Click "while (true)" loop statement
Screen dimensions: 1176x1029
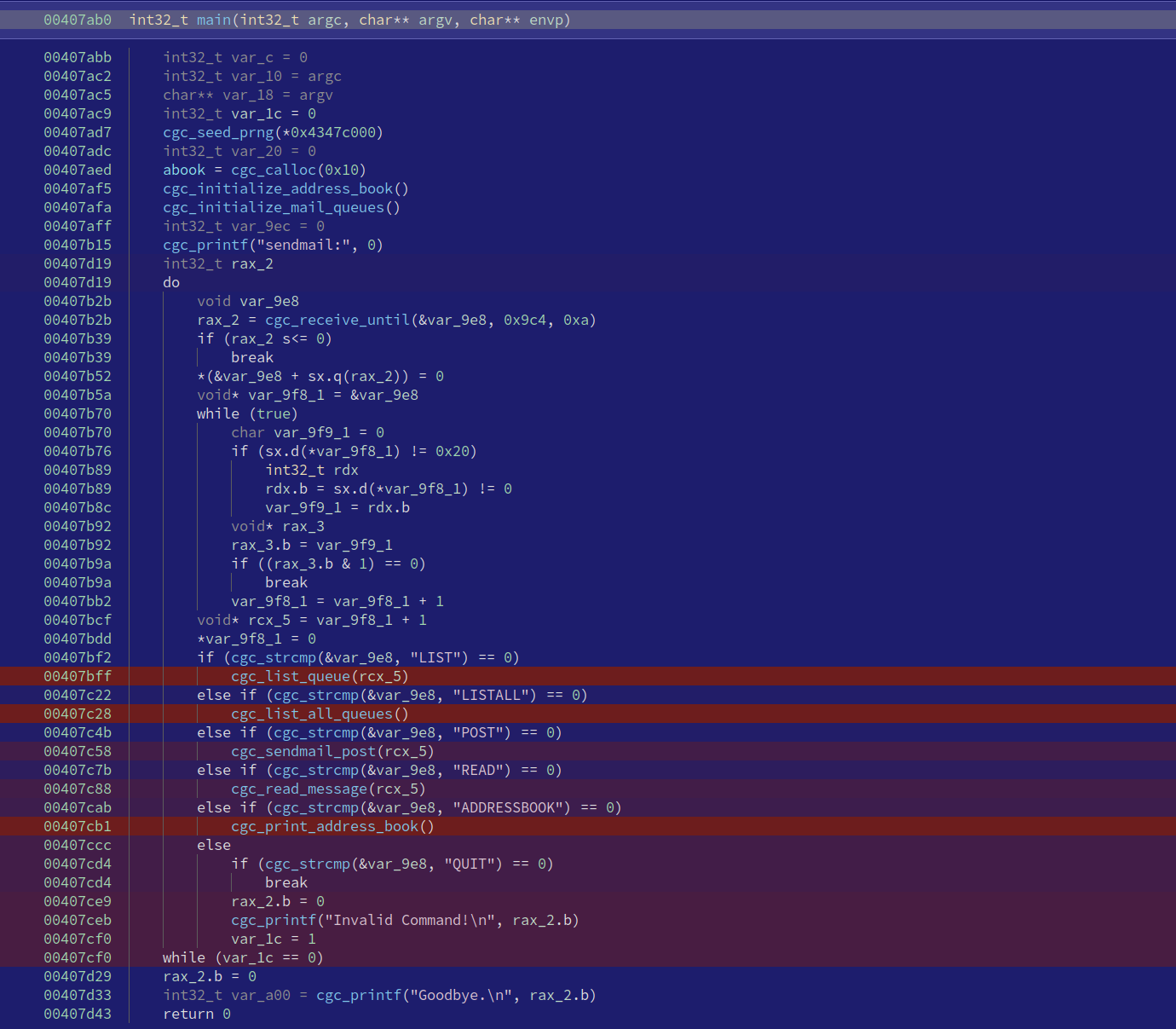[248, 413]
